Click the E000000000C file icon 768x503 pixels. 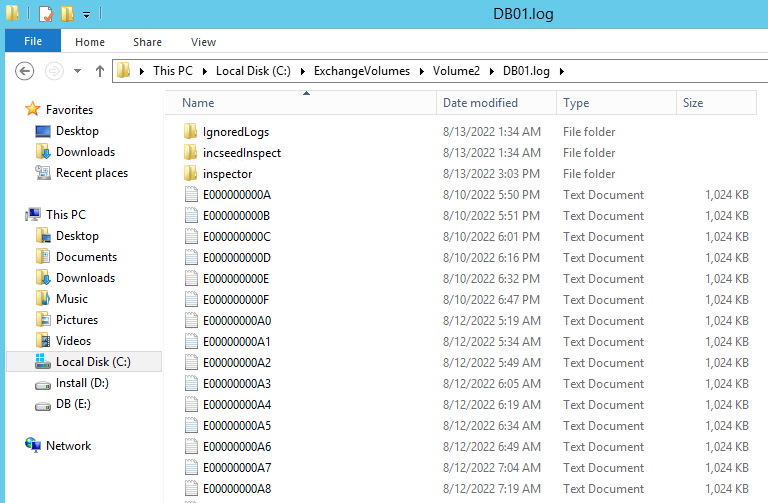click(x=191, y=237)
